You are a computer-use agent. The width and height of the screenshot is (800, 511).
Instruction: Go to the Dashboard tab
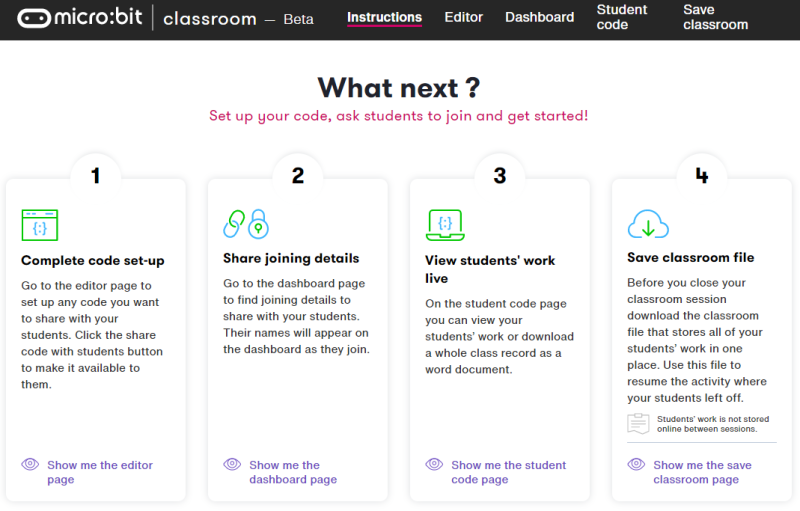pyautogui.click(x=539, y=17)
